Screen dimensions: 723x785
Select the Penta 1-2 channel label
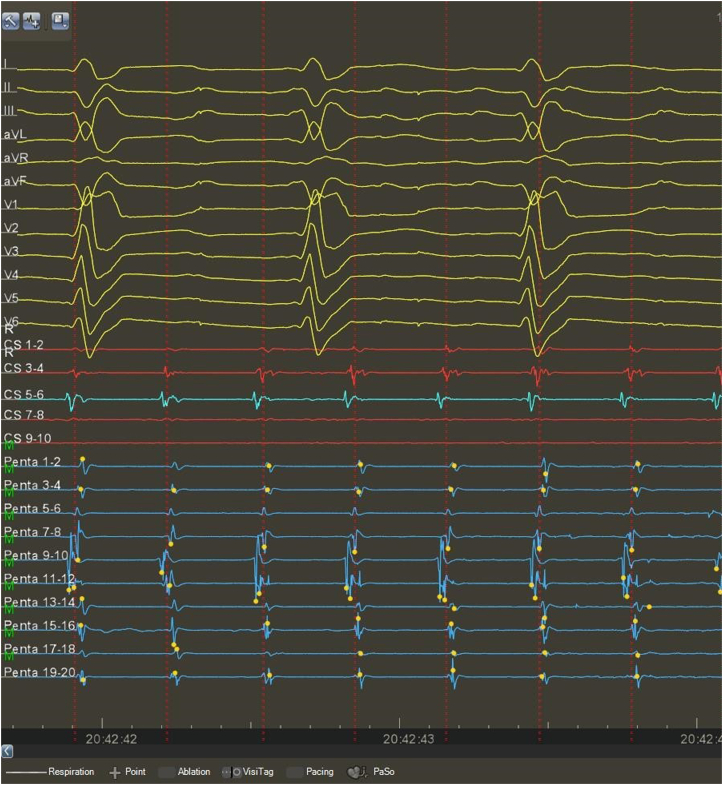coord(32,462)
